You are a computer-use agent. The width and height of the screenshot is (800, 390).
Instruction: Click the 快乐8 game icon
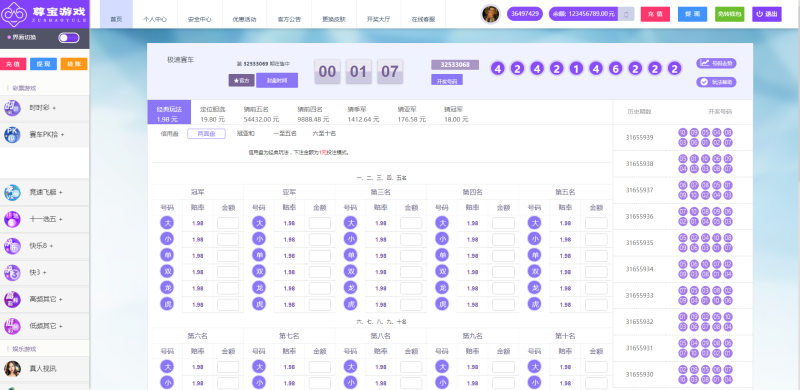[12, 246]
